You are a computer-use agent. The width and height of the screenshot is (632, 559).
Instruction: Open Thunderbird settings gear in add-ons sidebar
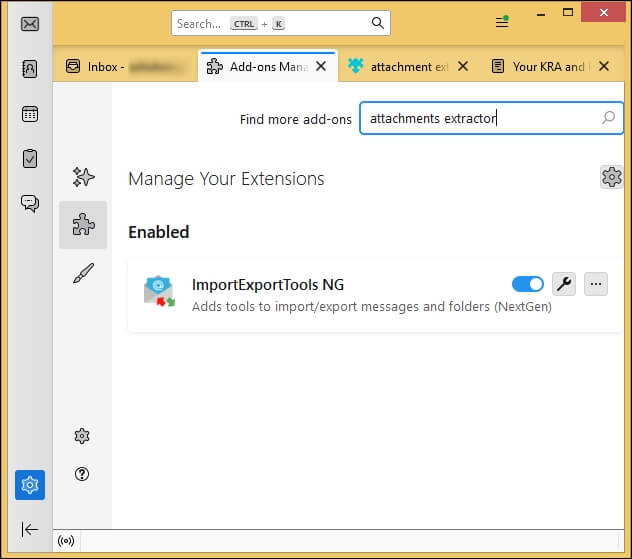click(x=82, y=436)
